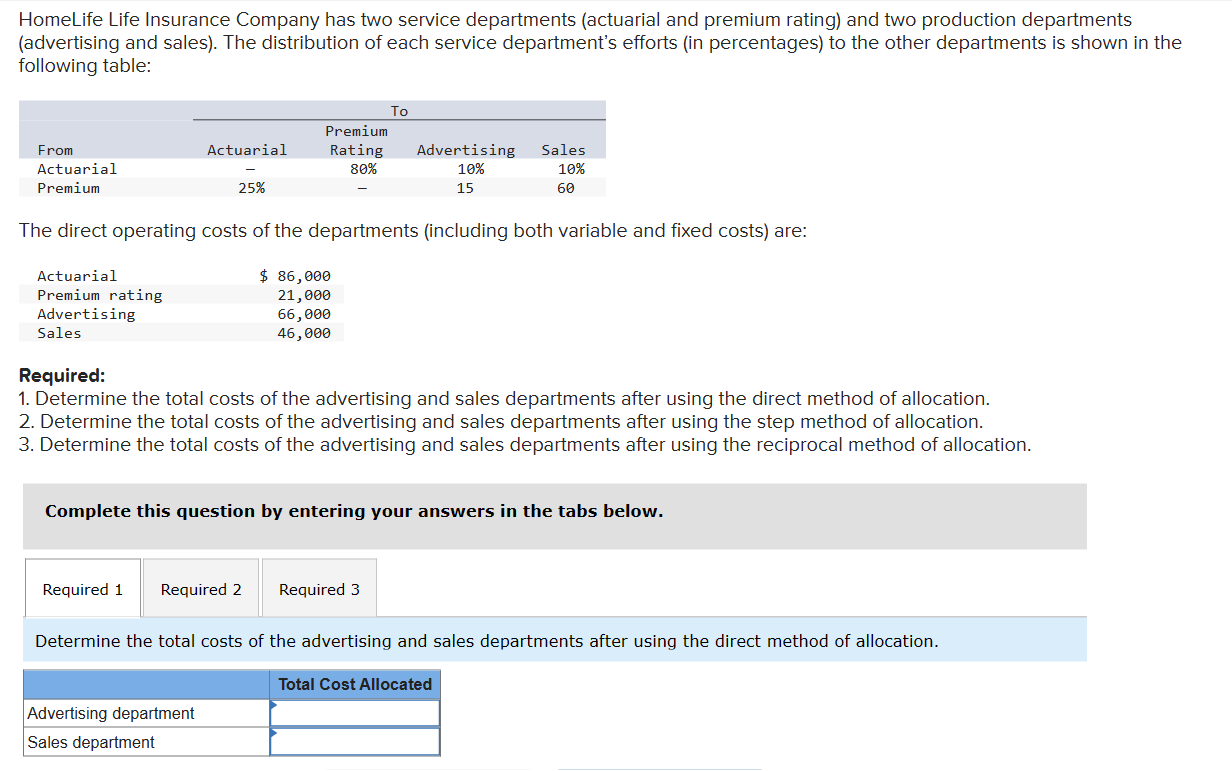
Task: Click requirement 3 reciprocal method sentence
Action: [x=525, y=444]
